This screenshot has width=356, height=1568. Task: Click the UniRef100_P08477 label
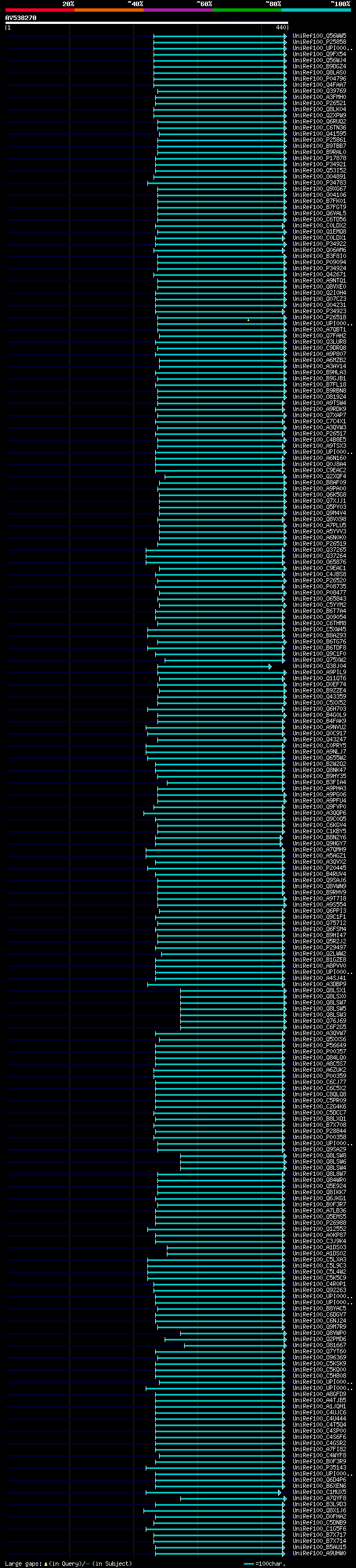point(319,593)
